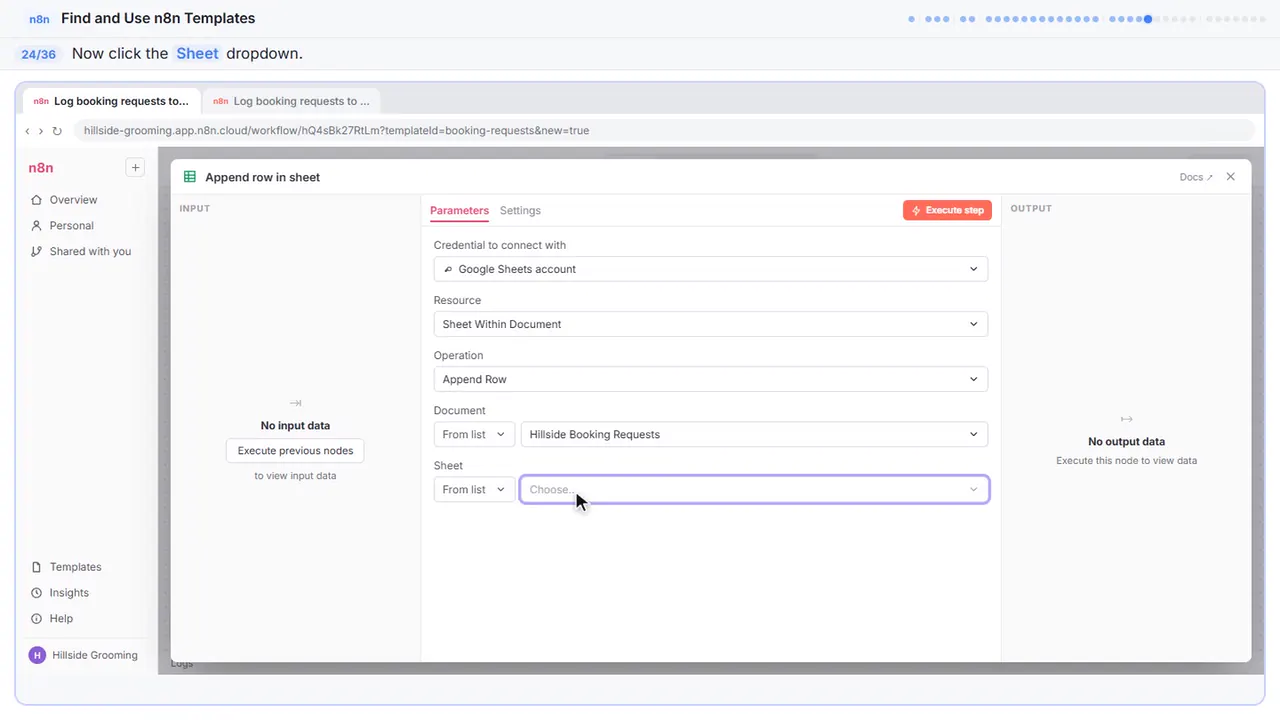Select the Parameters tab
The height and width of the screenshot is (720, 1280).
(x=459, y=211)
